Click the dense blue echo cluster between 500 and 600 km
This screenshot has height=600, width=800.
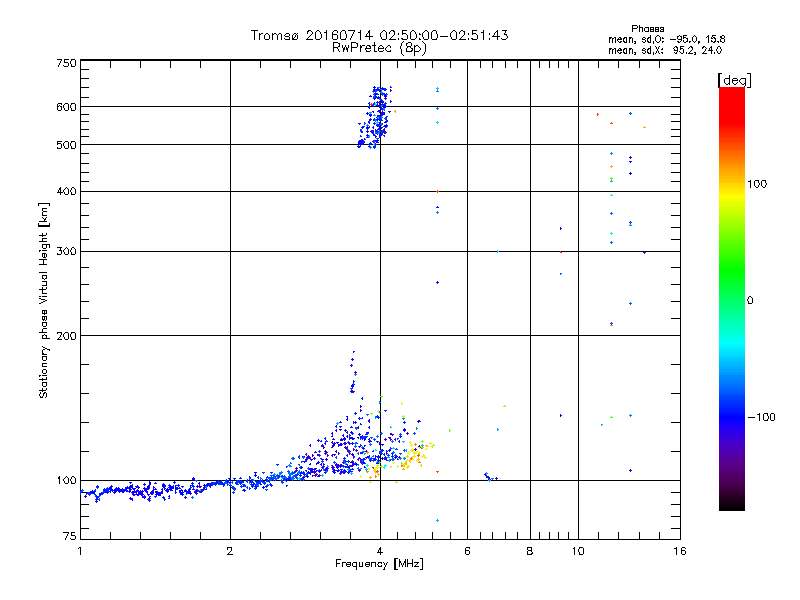coord(376,118)
